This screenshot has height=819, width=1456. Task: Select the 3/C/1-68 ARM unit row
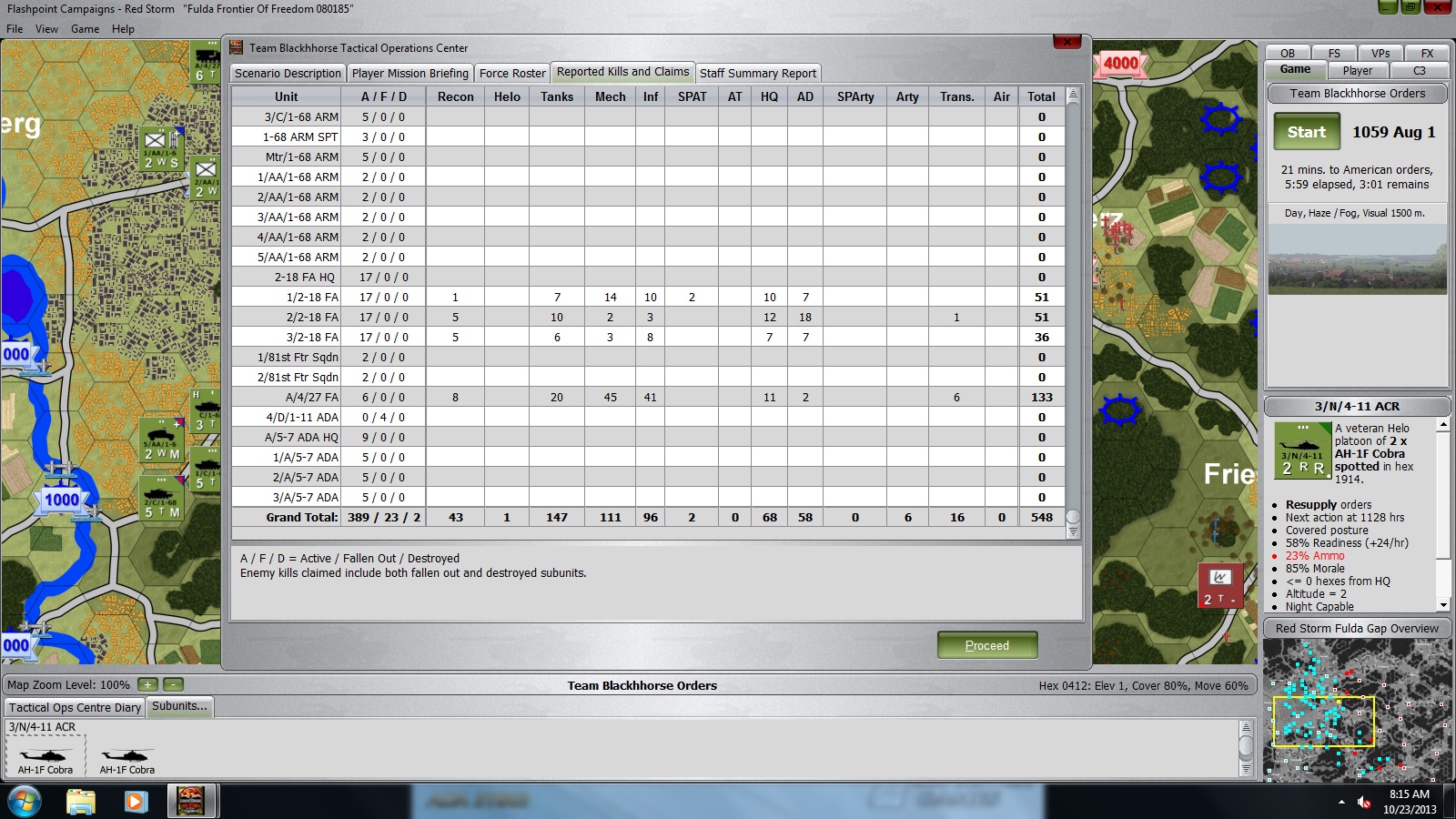pyautogui.click(x=648, y=116)
